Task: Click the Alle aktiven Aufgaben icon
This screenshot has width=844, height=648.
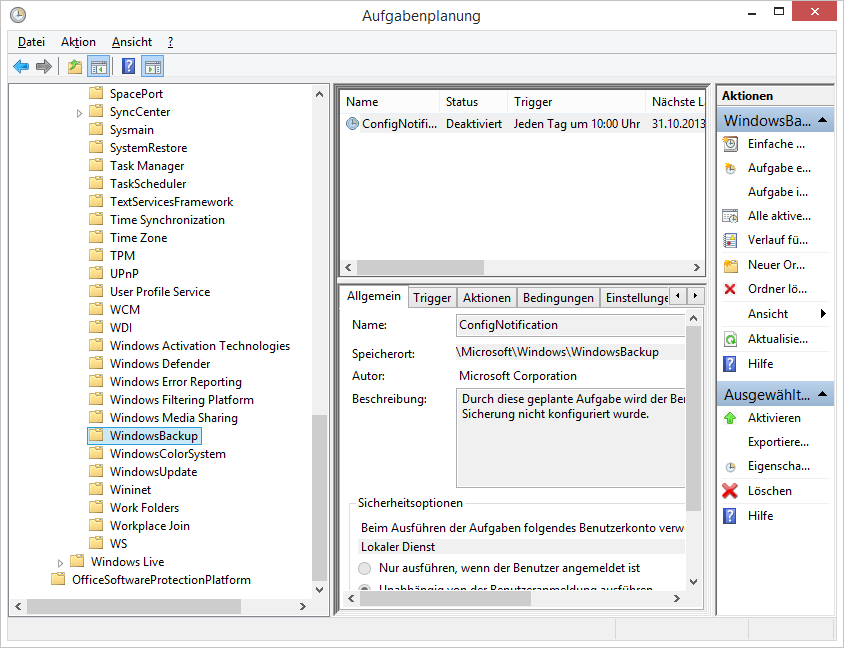Action: point(730,216)
